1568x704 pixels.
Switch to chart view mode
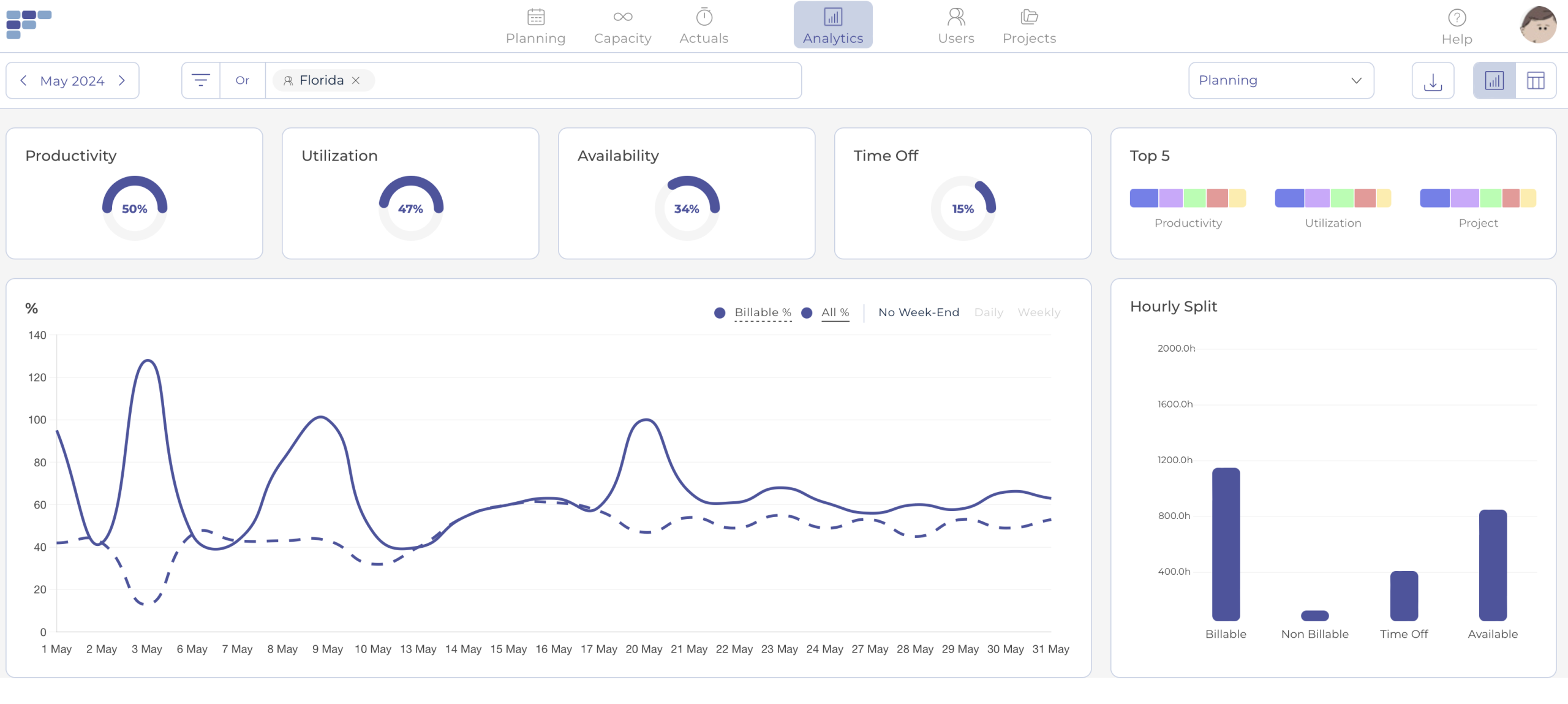click(x=1494, y=81)
